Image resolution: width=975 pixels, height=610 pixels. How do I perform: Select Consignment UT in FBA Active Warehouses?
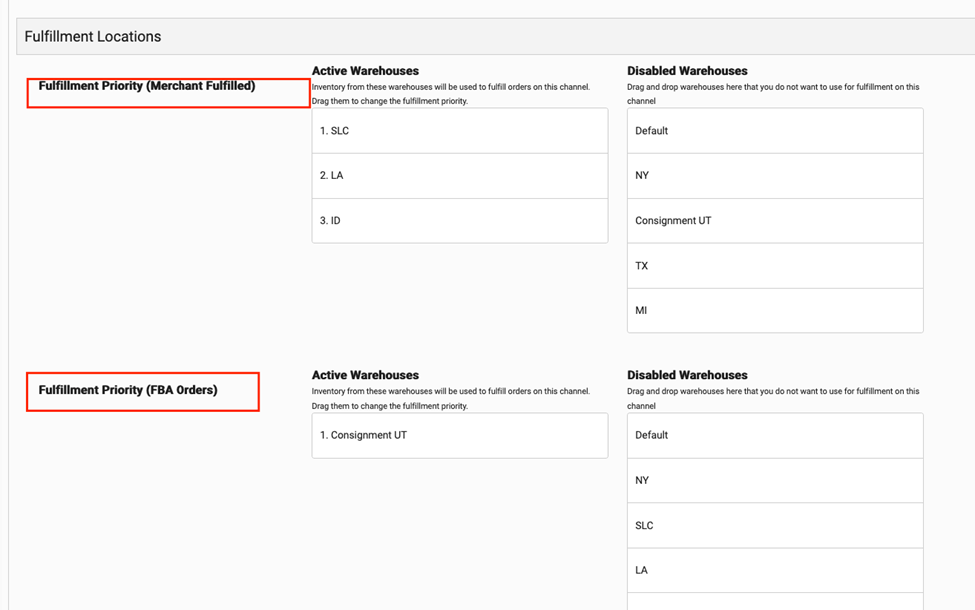[x=460, y=435]
